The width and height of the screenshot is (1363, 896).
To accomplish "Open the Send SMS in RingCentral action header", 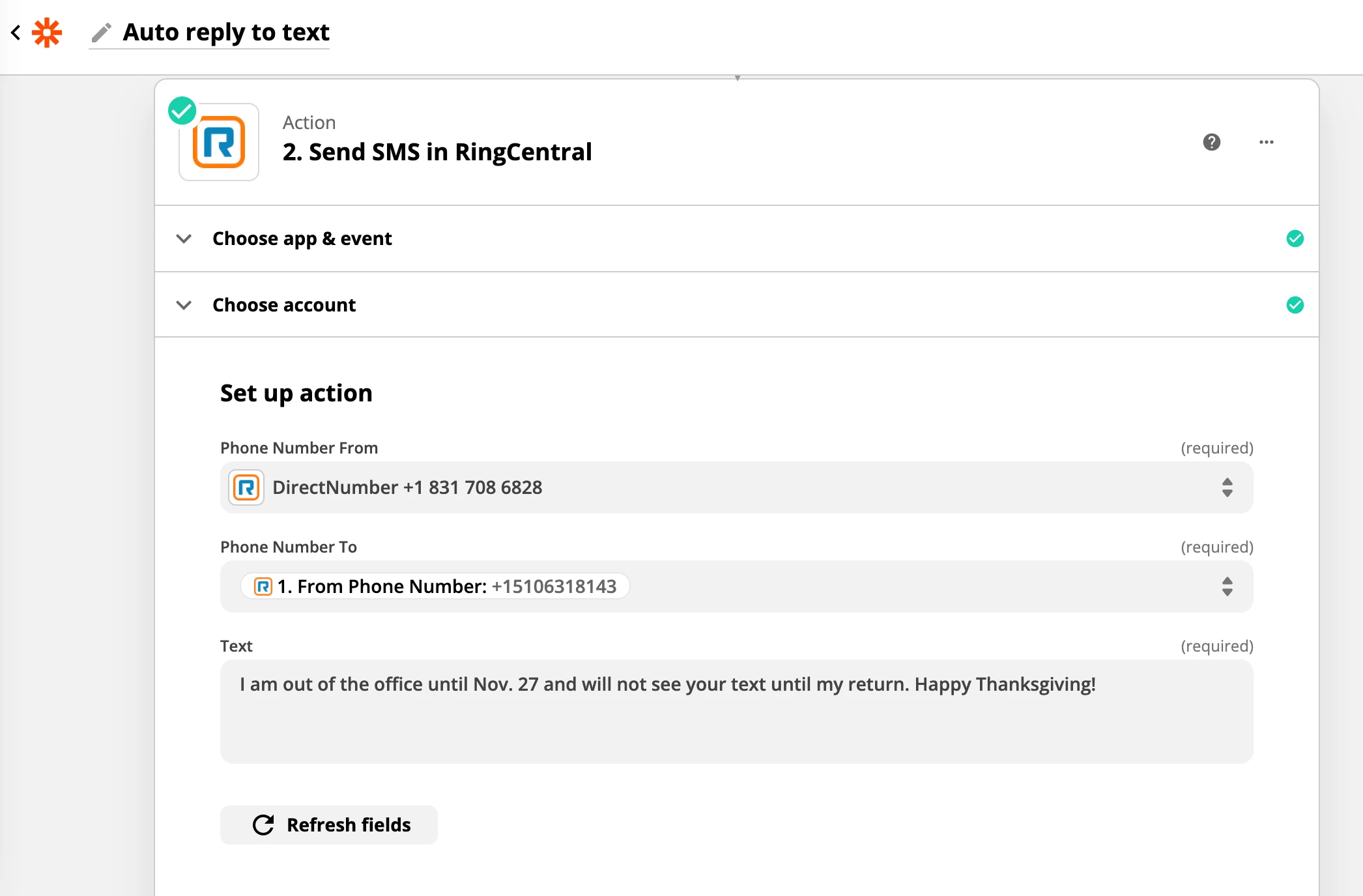I will tap(437, 151).
